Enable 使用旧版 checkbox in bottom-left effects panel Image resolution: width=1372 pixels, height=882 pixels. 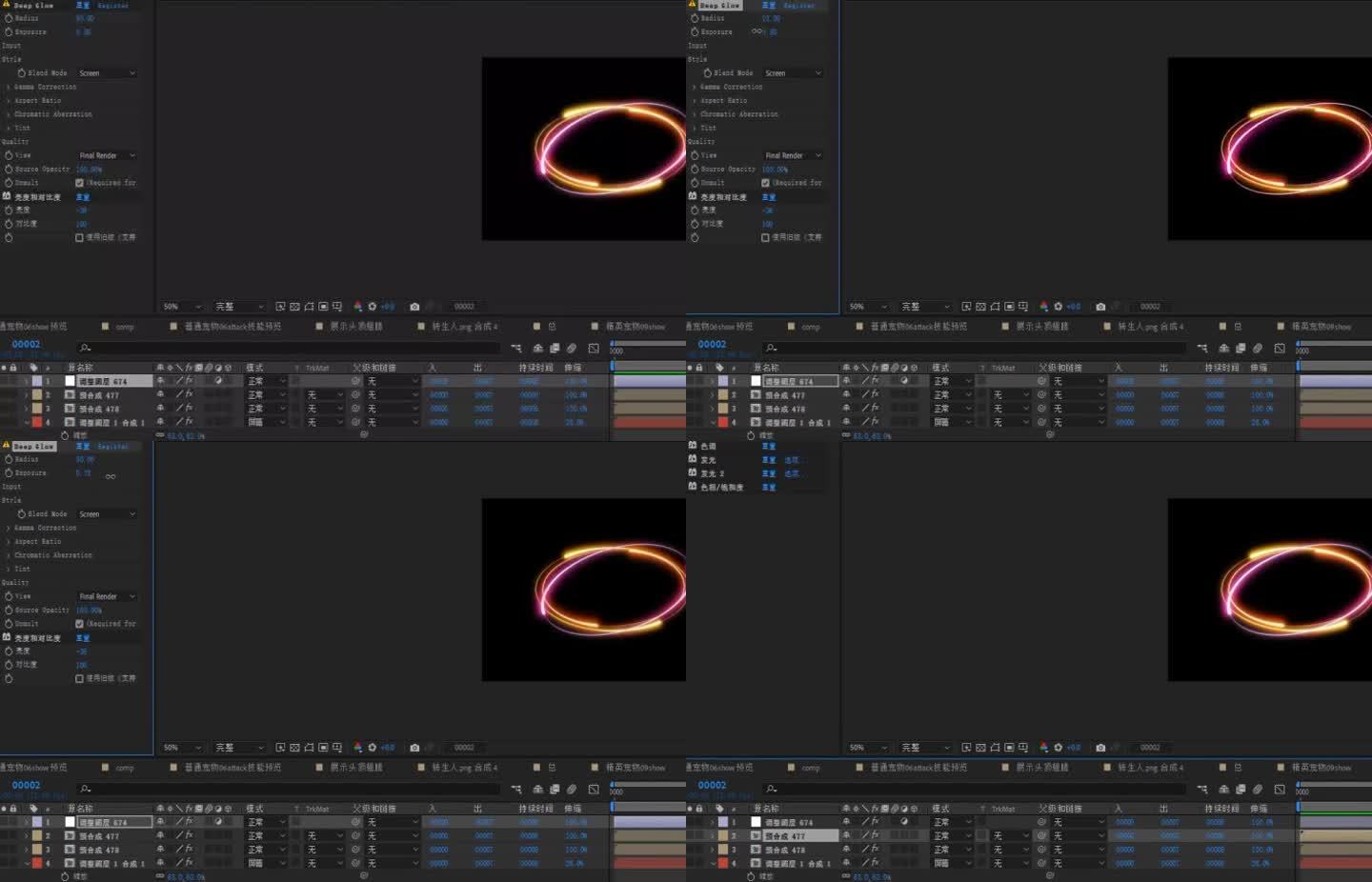[x=80, y=678]
